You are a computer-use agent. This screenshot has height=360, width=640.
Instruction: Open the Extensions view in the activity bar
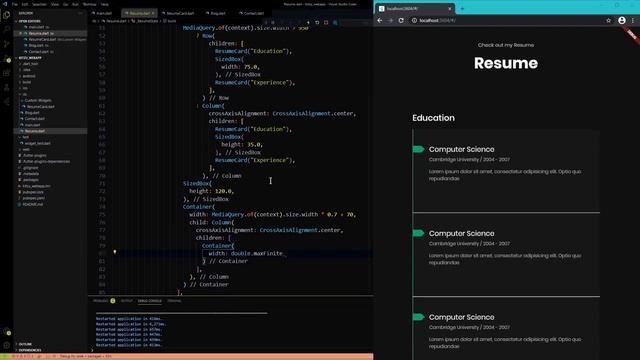click(x=7, y=73)
